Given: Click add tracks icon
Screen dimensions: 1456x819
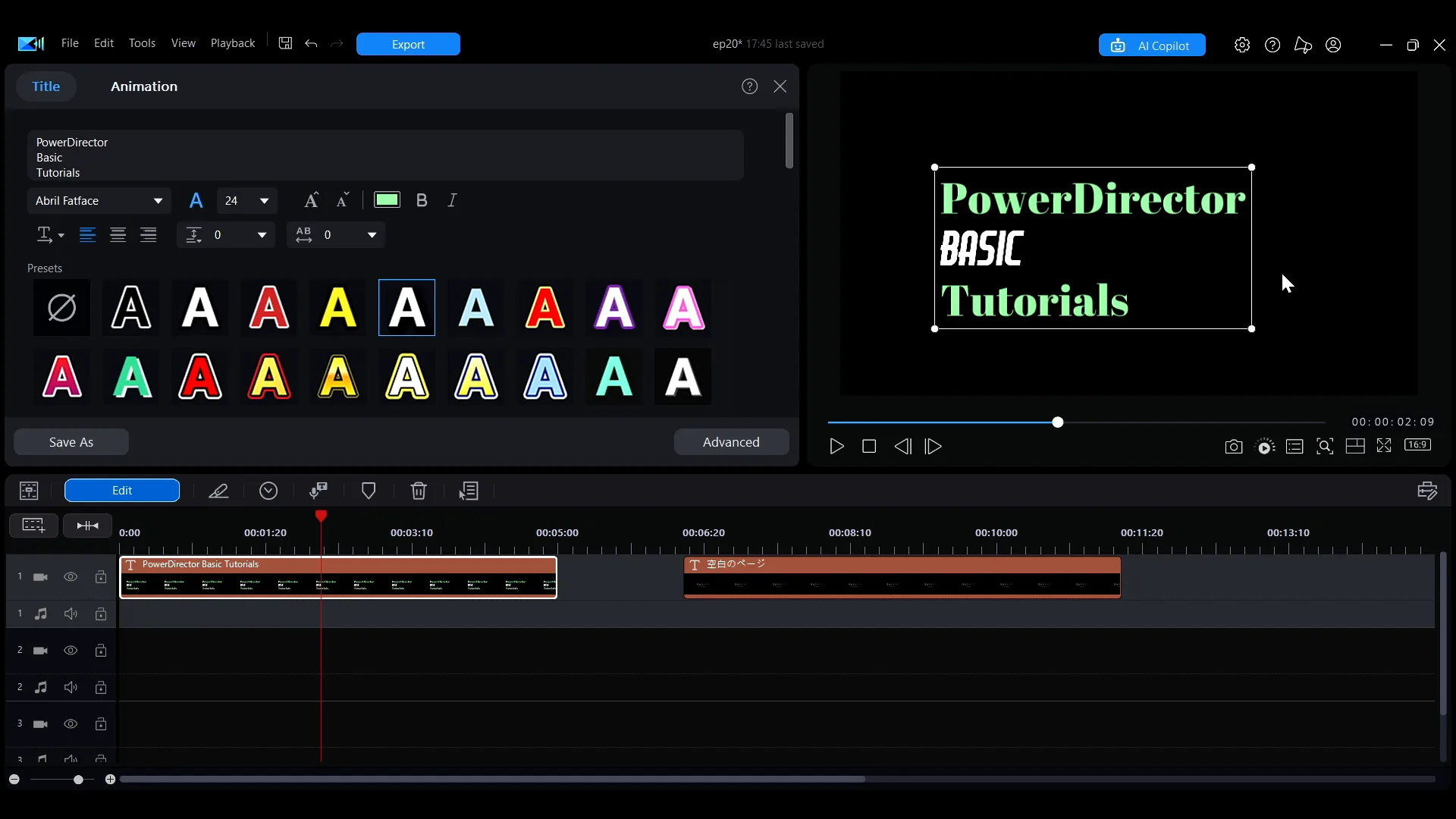Looking at the screenshot, I should click(x=33, y=526).
